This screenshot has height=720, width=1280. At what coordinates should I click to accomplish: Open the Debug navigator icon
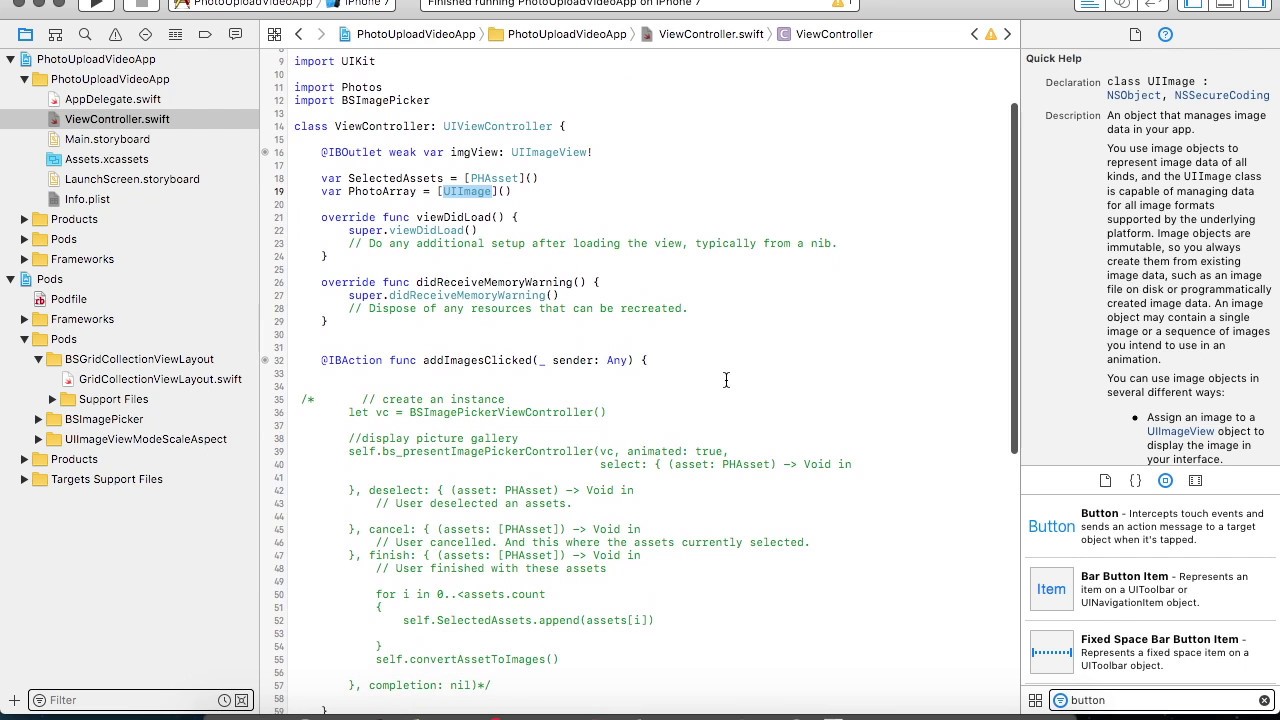point(175,34)
